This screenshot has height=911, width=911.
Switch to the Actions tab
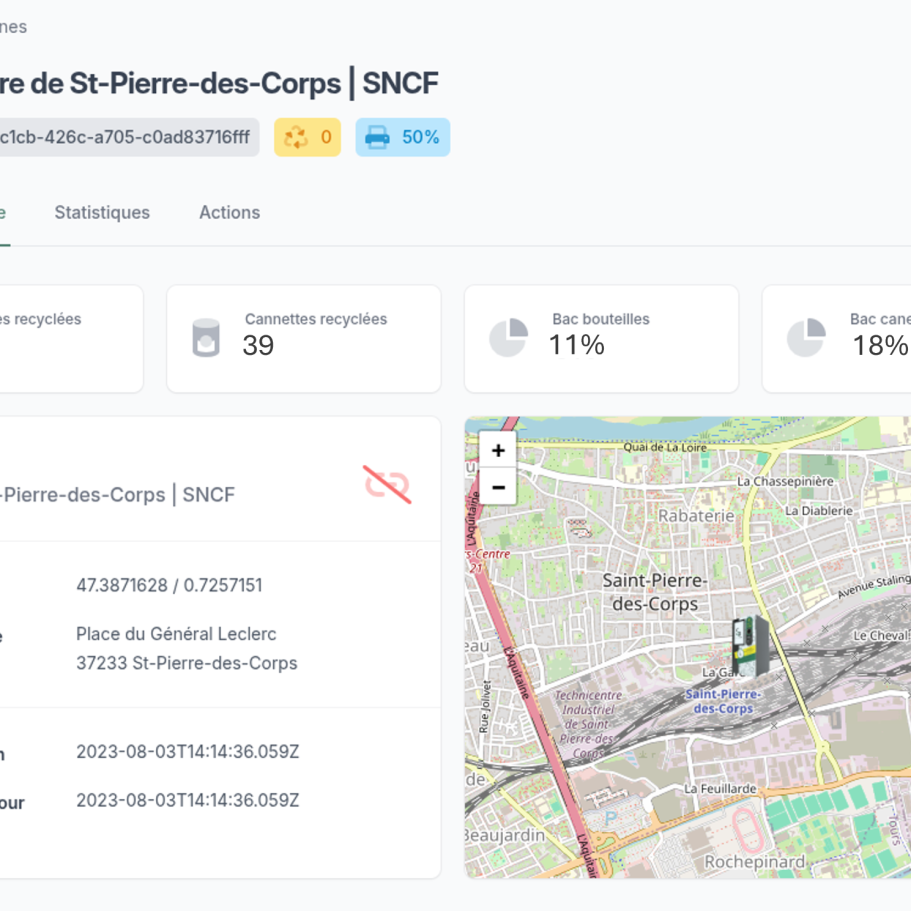229,212
